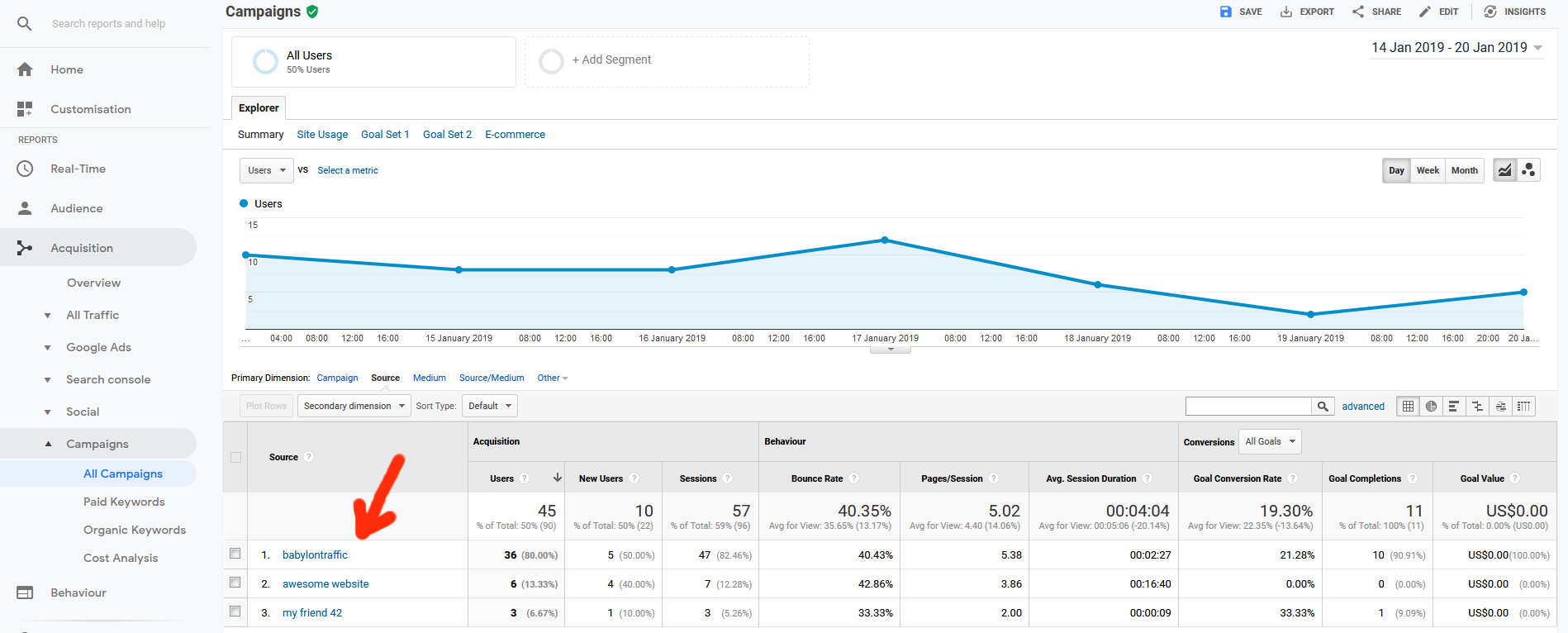Click the babylontraffic source link
This screenshot has height=633, width=1568.
(x=315, y=554)
